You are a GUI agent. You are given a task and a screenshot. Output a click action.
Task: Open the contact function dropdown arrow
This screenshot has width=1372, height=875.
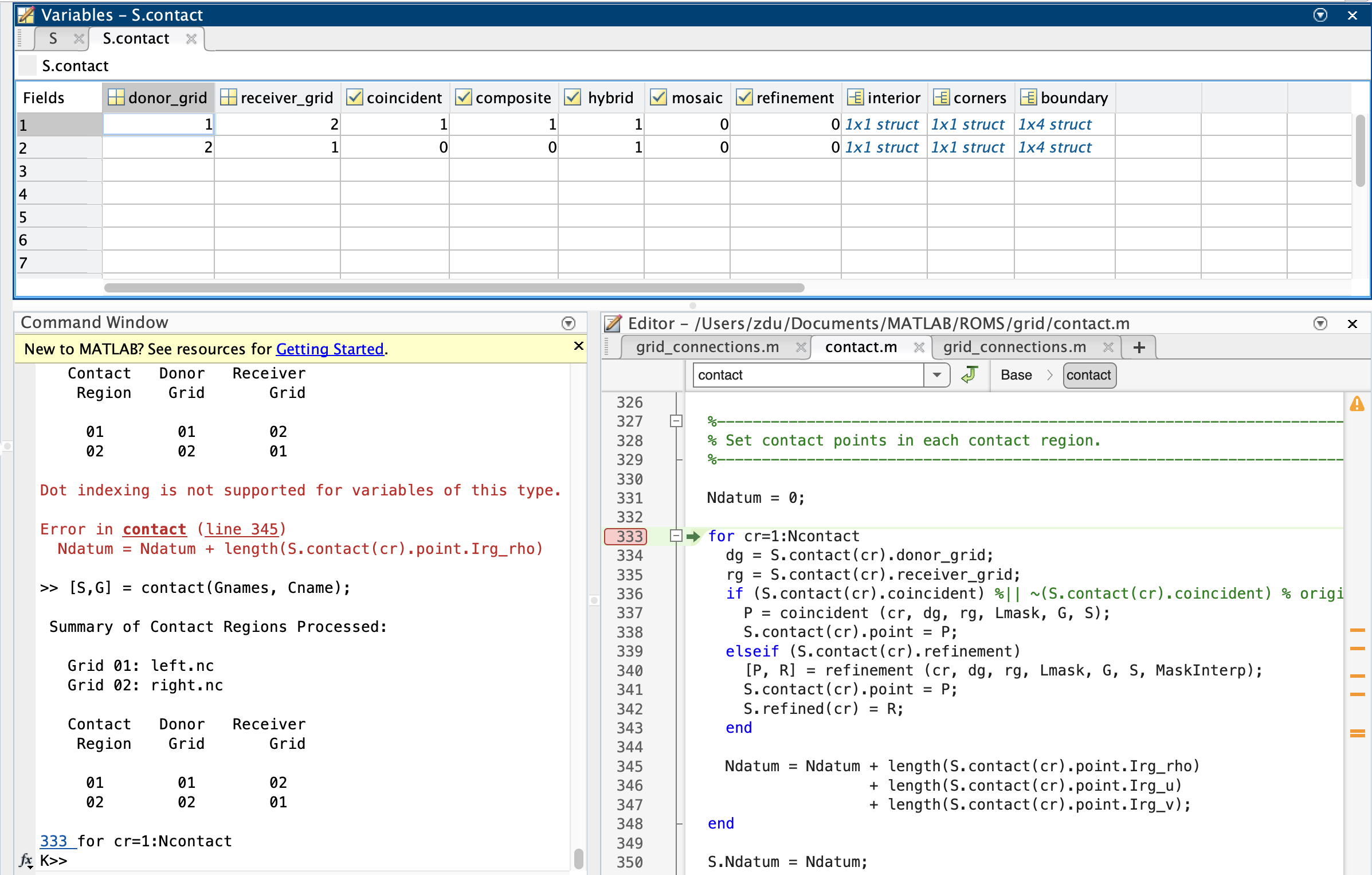(x=936, y=375)
